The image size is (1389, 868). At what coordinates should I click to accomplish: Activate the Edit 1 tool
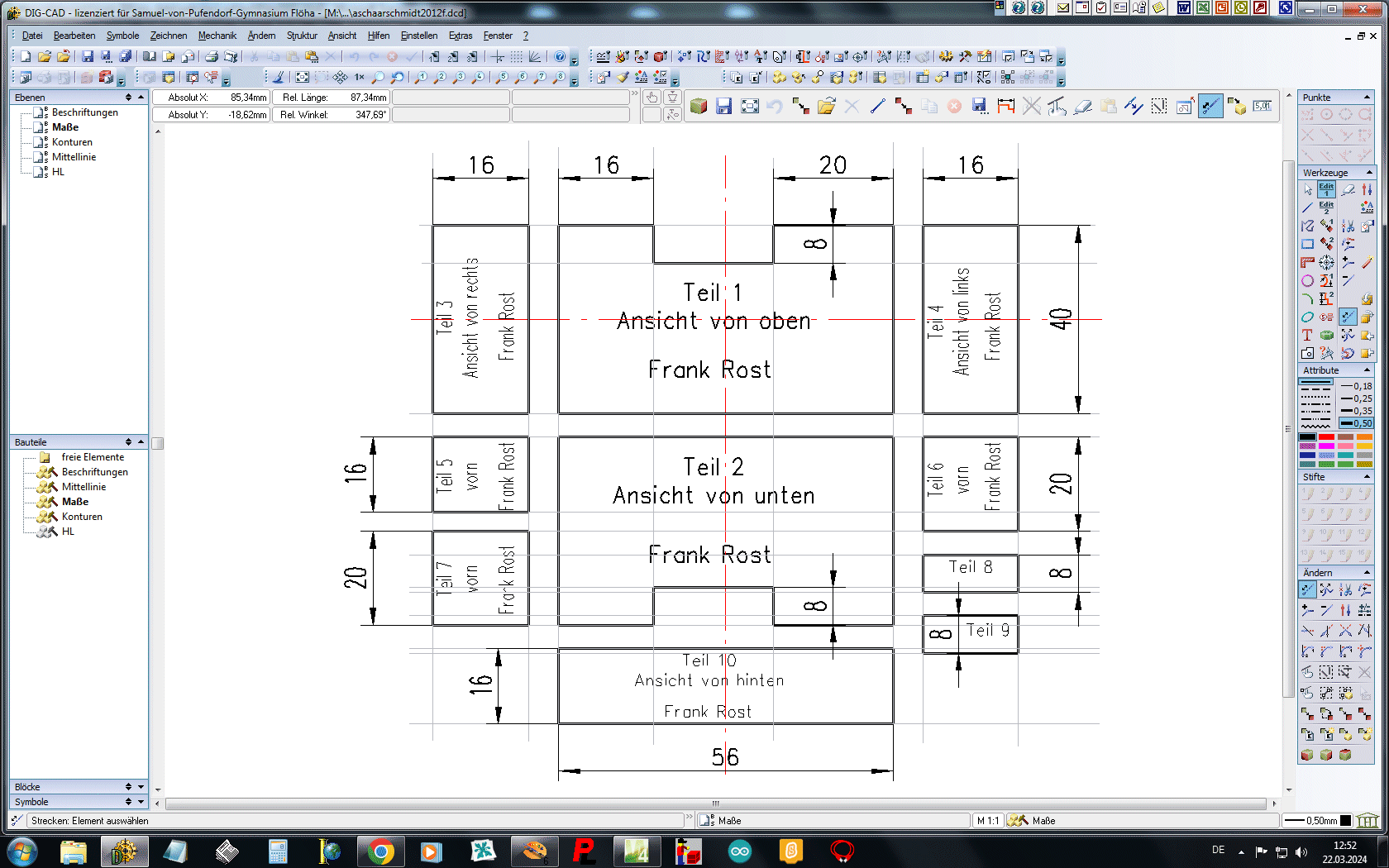coord(1326,189)
